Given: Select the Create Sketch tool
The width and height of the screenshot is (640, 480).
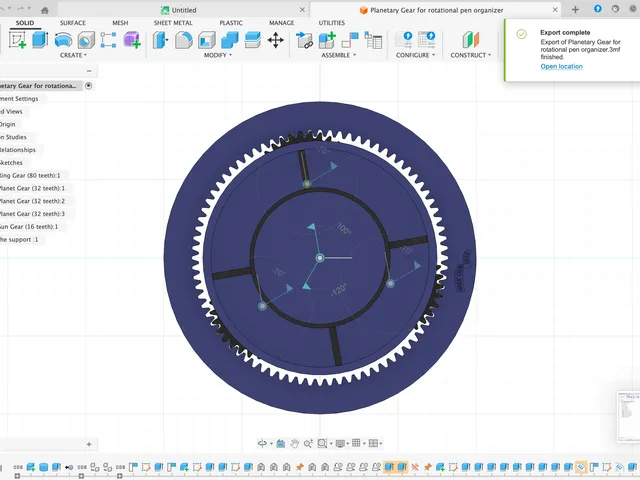Looking at the screenshot, I should coord(18,40).
